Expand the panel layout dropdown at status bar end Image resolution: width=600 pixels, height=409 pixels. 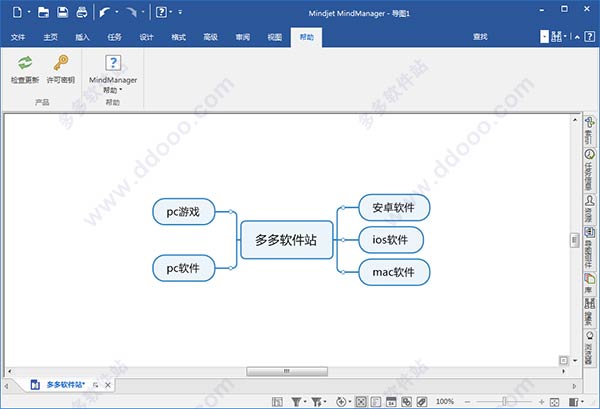[582, 402]
